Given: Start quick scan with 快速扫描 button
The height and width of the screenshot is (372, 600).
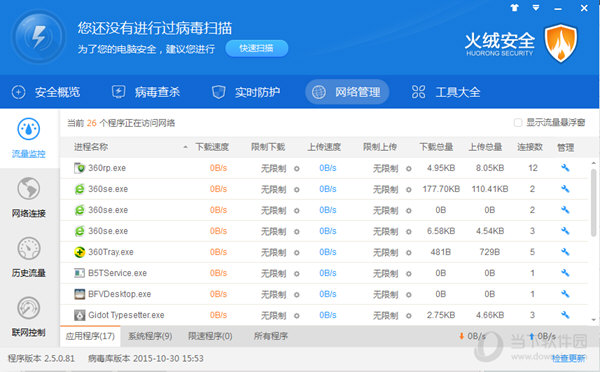Looking at the screenshot, I should pos(256,48).
